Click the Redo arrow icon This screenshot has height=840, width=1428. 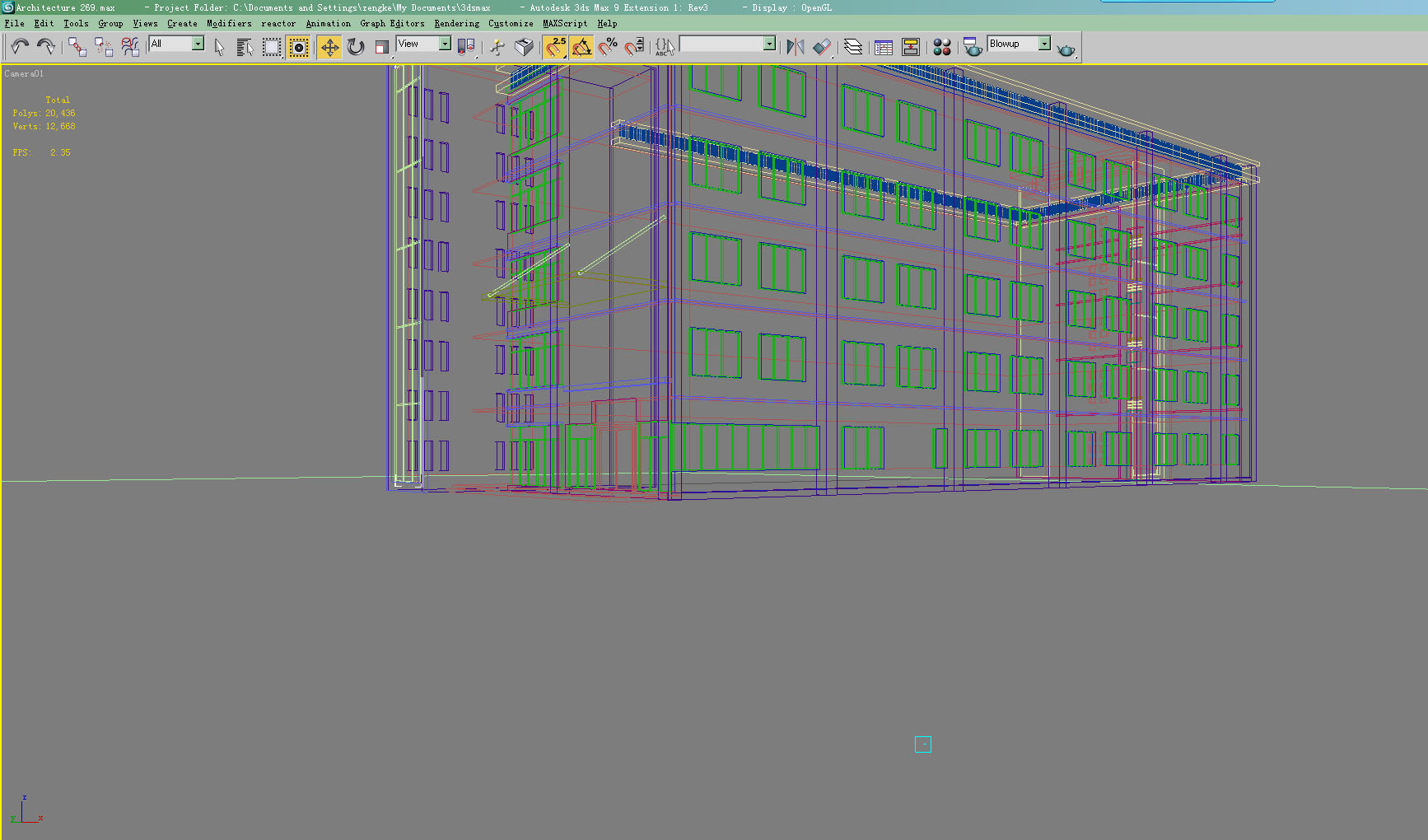[46, 47]
